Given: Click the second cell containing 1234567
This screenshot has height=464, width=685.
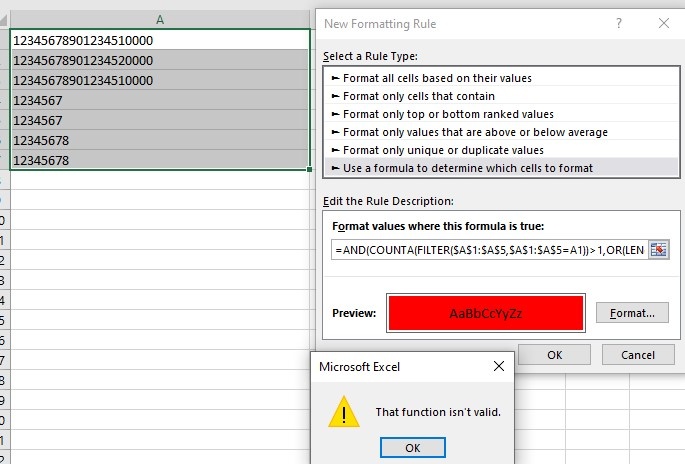Looking at the screenshot, I should 160,121.
